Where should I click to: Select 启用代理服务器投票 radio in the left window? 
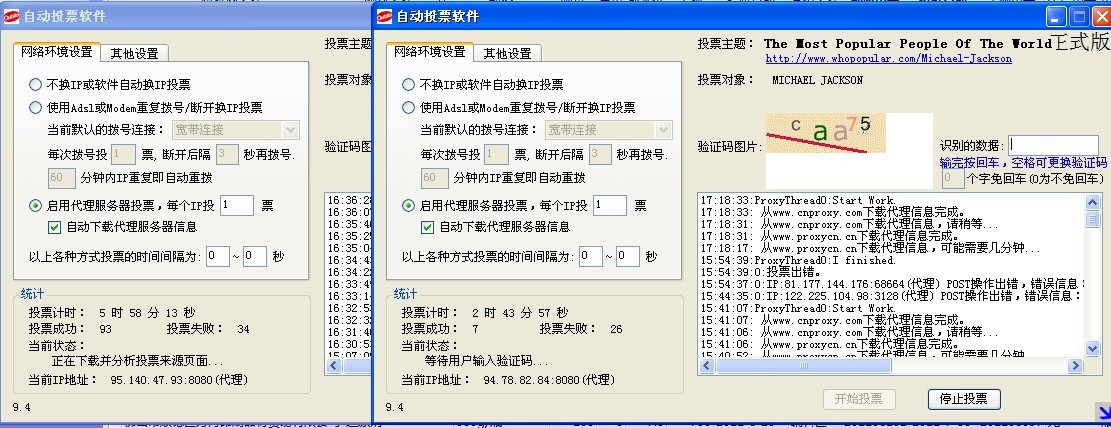(x=35, y=205)
